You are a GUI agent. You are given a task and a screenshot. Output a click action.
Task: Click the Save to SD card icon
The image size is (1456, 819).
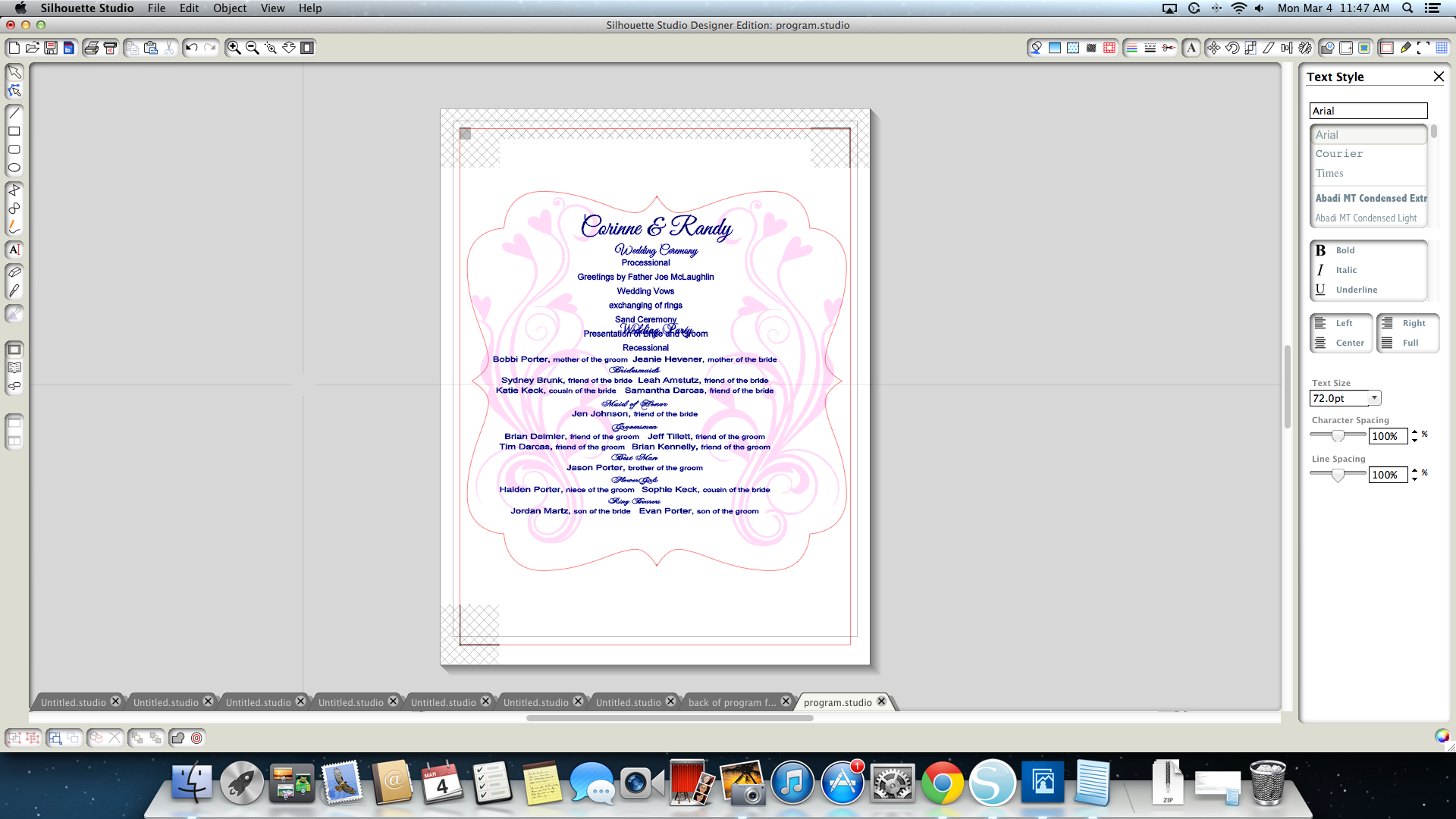point(69,48)
